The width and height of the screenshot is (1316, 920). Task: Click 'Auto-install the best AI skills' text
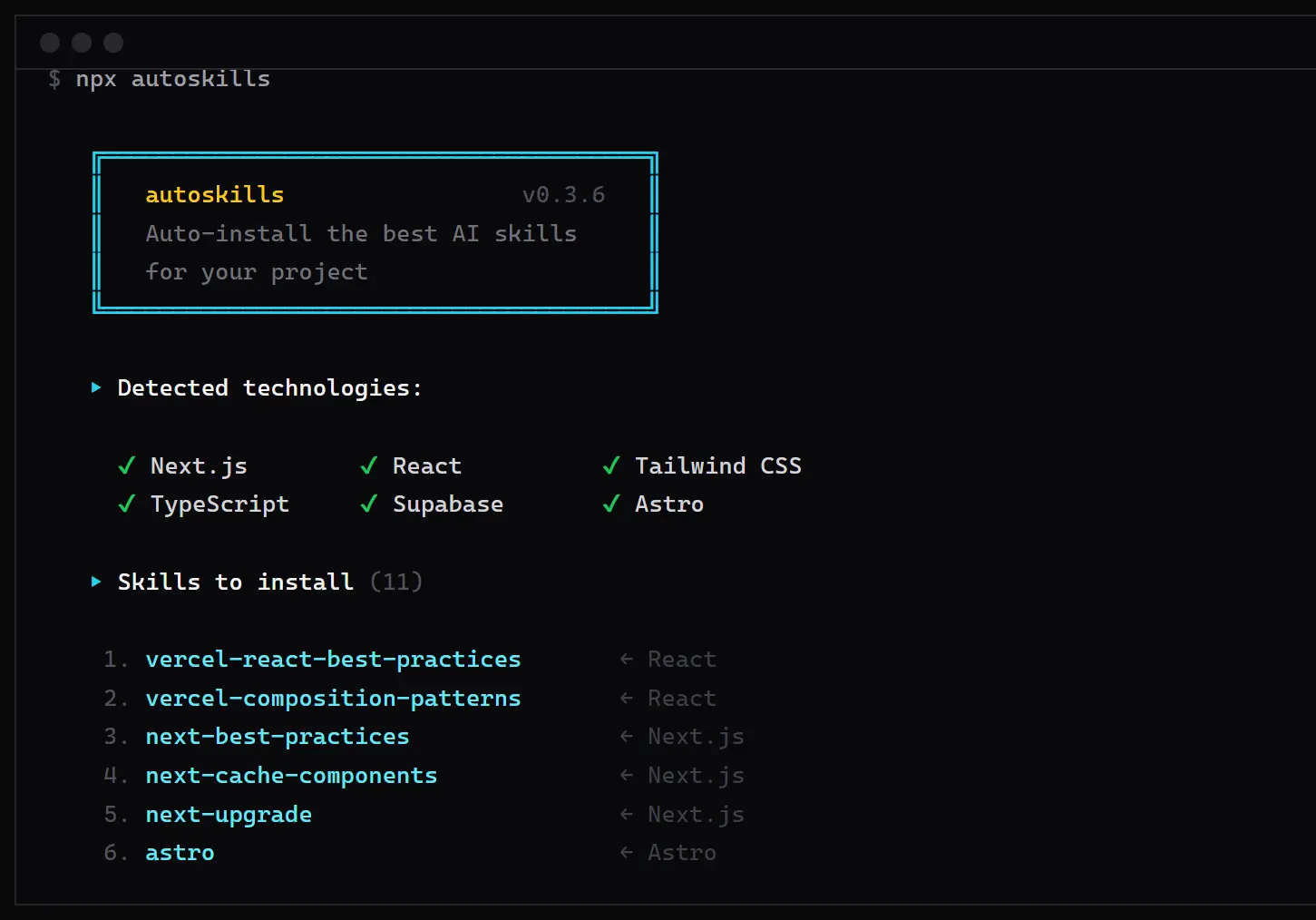361,234
